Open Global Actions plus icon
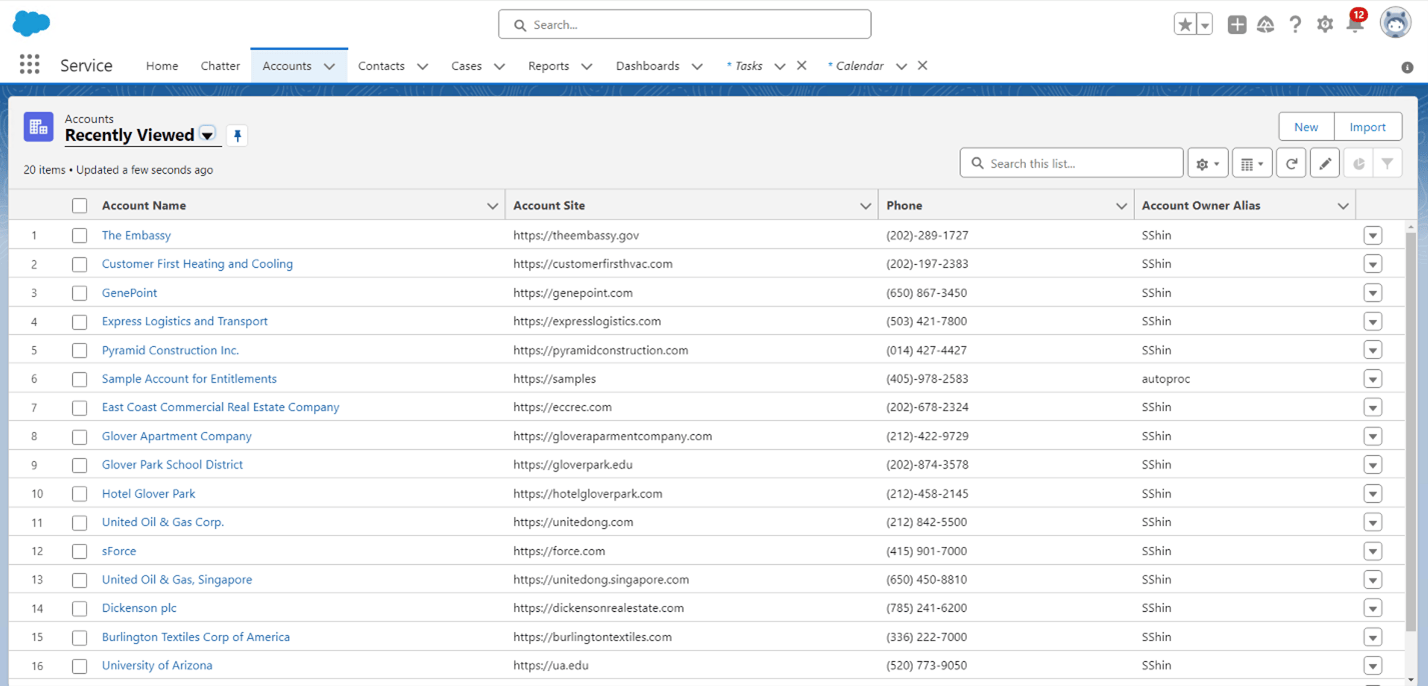 pos(1237,25)
